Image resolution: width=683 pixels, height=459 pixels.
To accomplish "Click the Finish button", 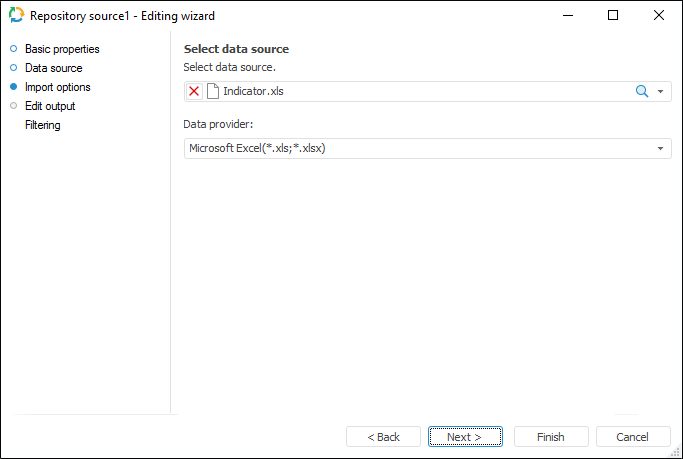I will pos(550,437).
